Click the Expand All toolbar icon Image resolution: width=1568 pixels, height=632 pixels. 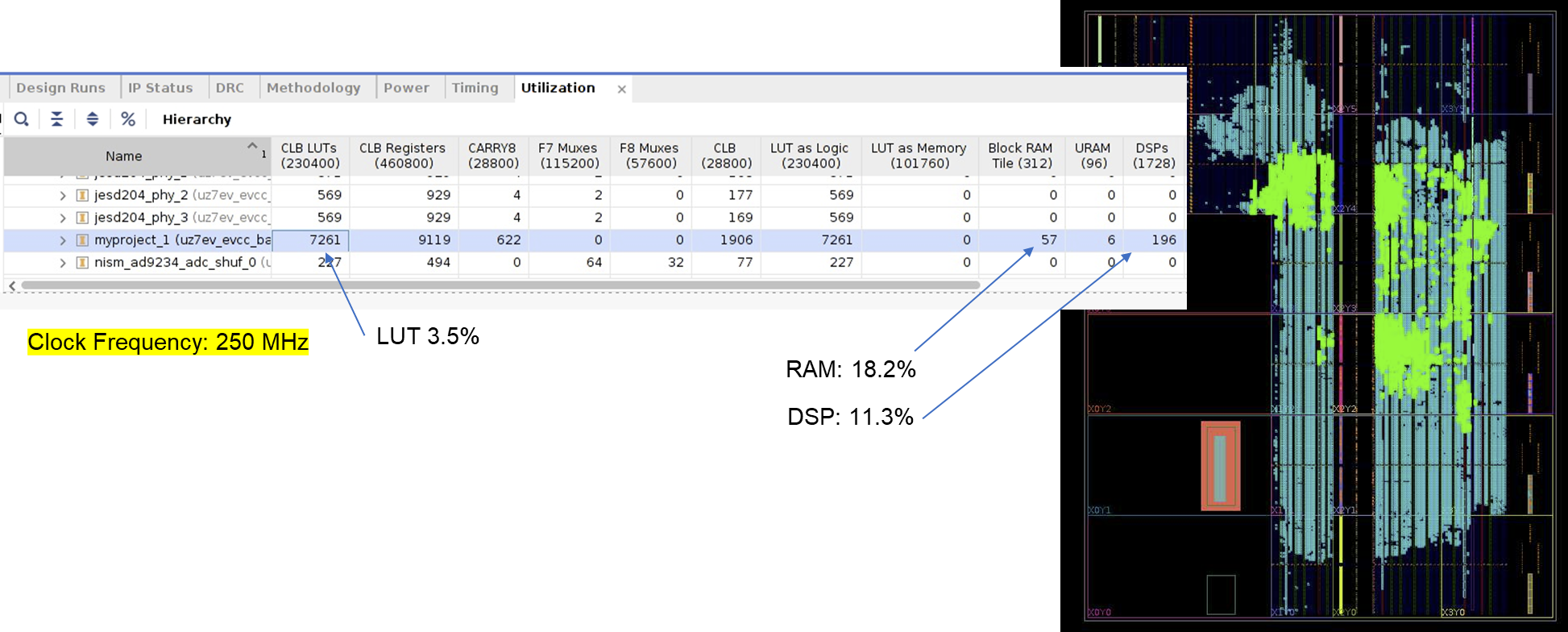tap(93, 119)
